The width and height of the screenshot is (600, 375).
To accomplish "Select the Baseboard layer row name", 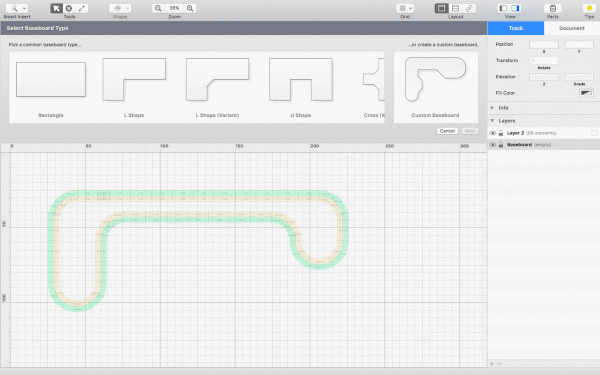I will click(x=519, y=145).
